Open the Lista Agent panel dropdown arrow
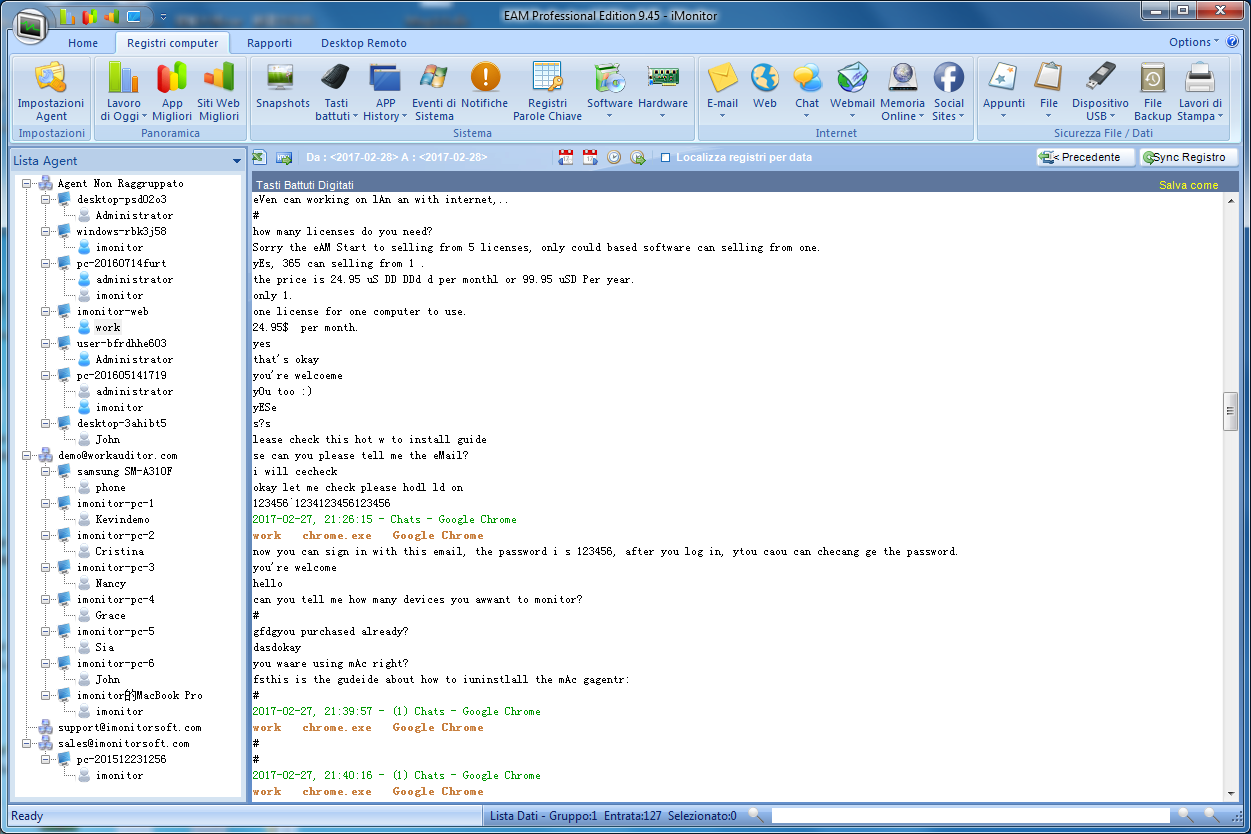 pos(236,161)
